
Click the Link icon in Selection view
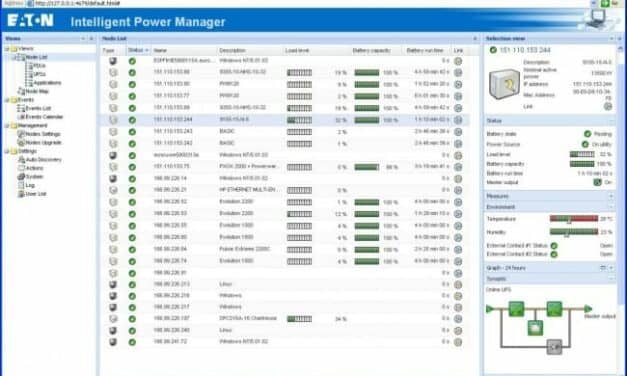[x=608, y=106]
